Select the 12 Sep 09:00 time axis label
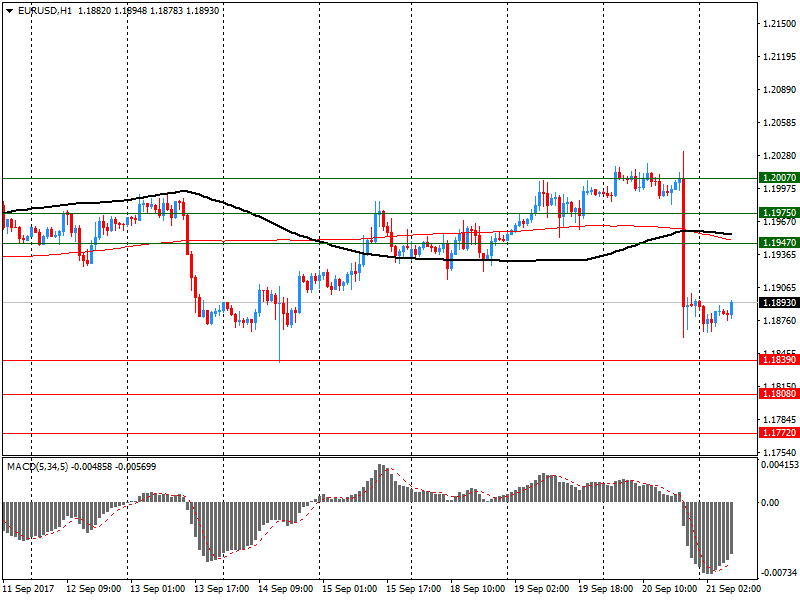Viewport: 800px width, 600px height. [93, 588]
